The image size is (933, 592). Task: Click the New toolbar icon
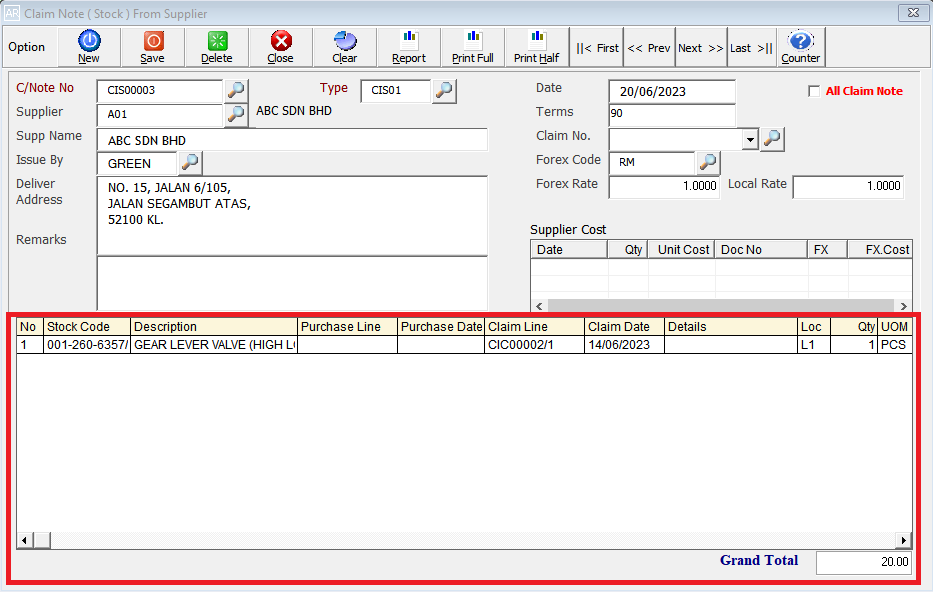point(89,46)
